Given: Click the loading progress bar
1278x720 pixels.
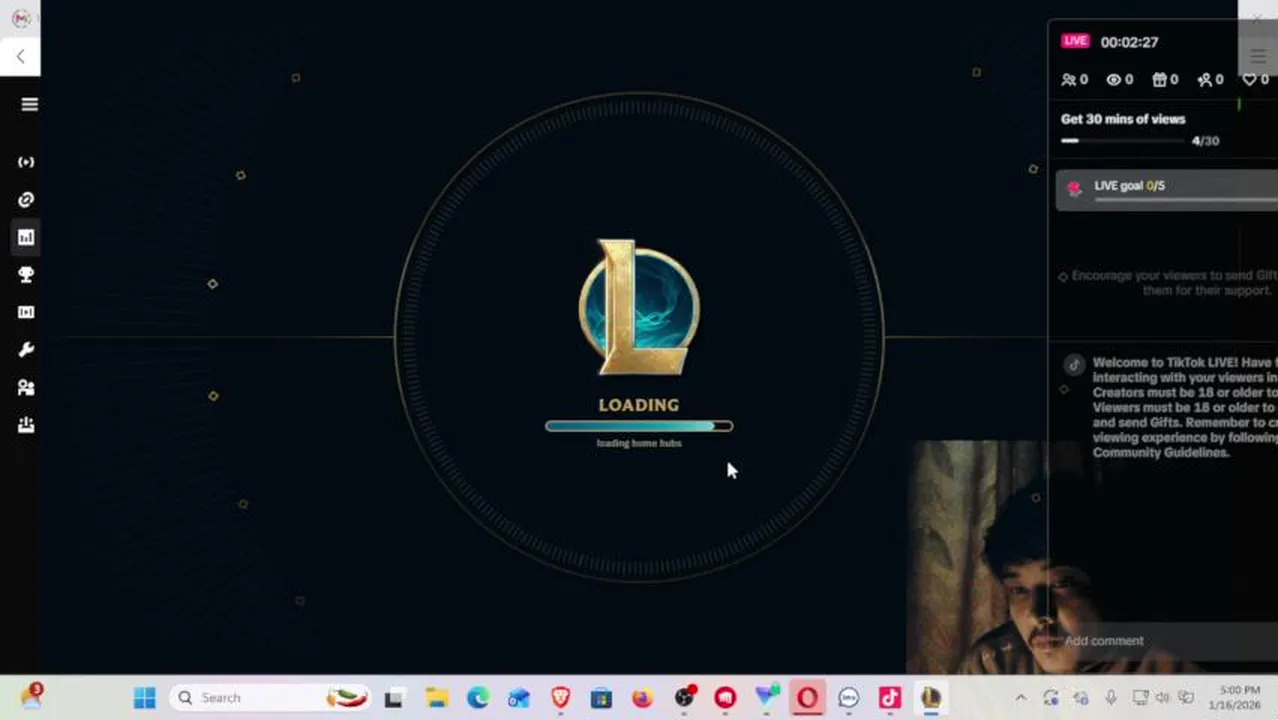Looking at the screenshot, I should click(639, 426).
